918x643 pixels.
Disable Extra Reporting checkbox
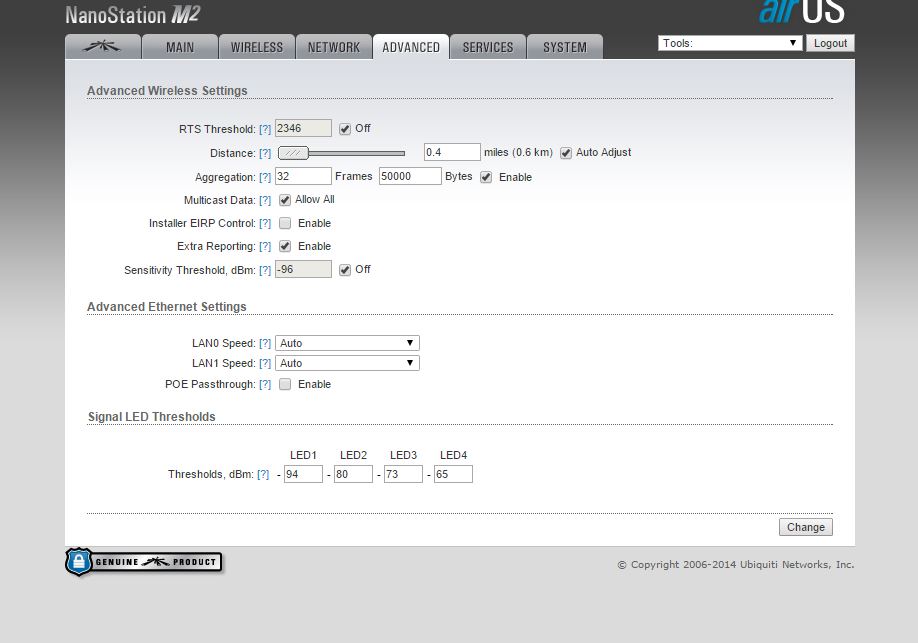[x=285, y=247]
